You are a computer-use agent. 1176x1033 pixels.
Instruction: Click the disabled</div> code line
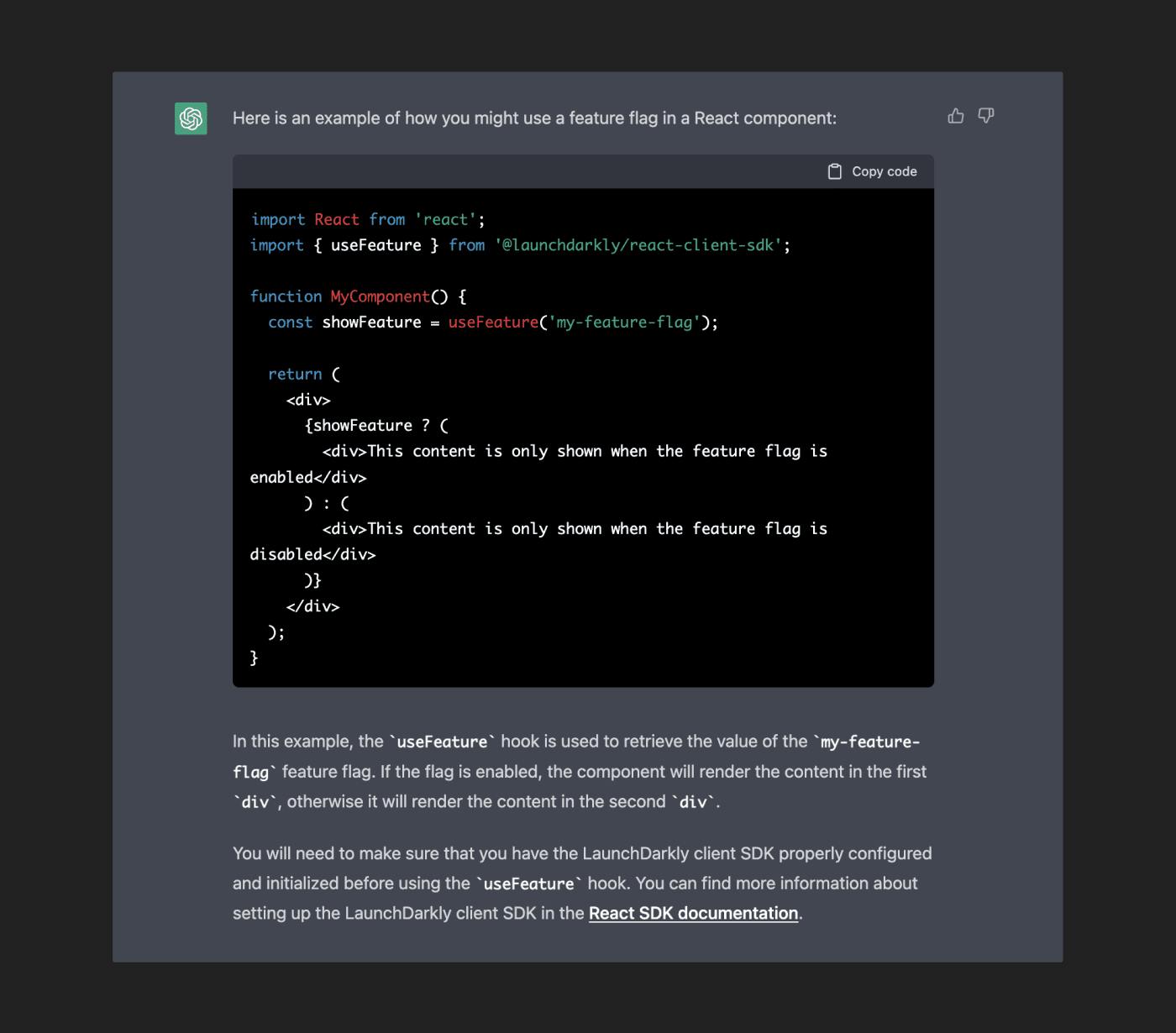(312, 554)
